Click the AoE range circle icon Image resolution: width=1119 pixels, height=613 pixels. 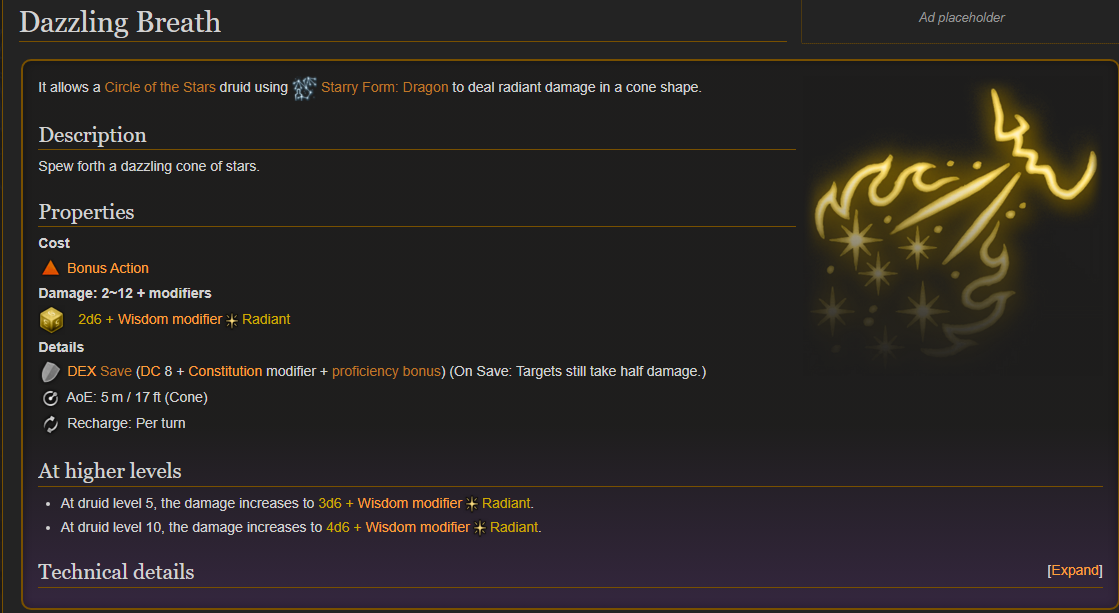click(x=50, y=398)
